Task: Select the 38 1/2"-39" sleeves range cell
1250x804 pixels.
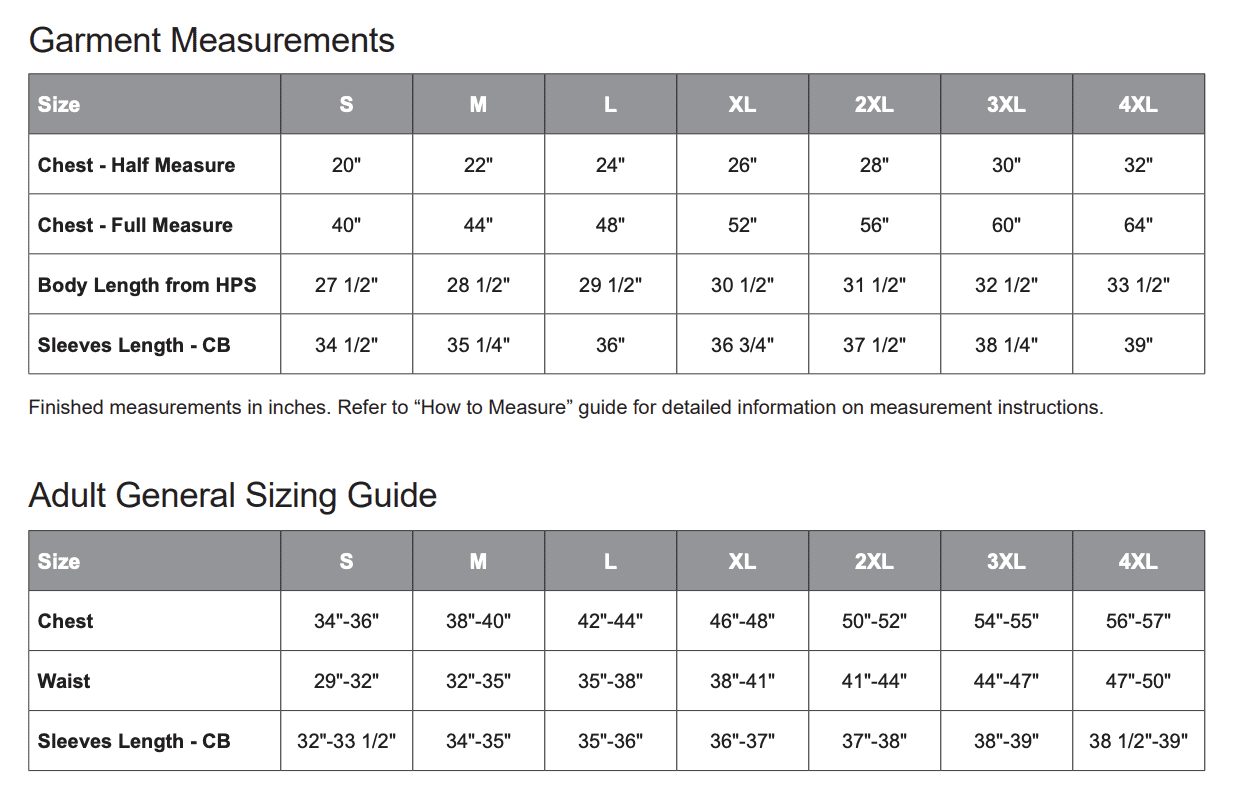Action: tap(1138, 741)
